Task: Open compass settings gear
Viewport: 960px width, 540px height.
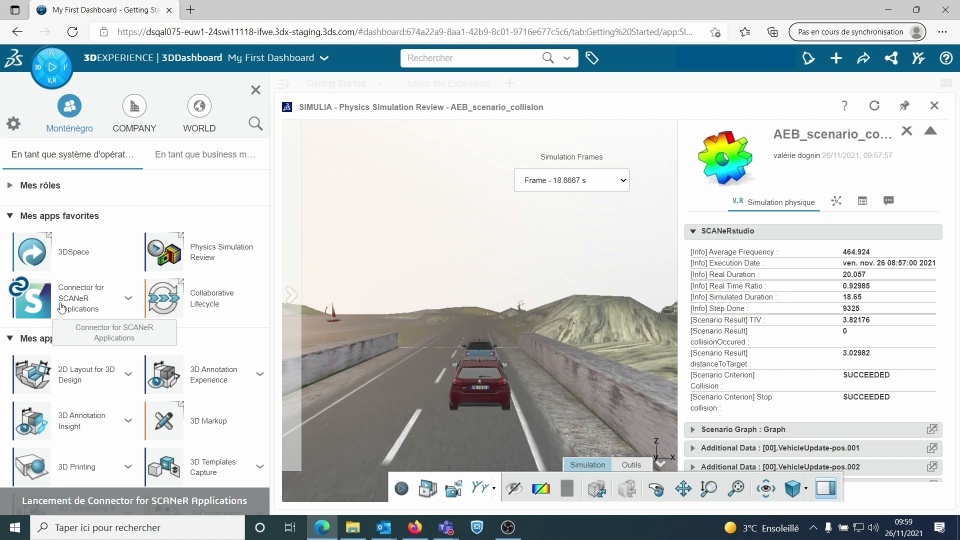Action: (13, 124)
